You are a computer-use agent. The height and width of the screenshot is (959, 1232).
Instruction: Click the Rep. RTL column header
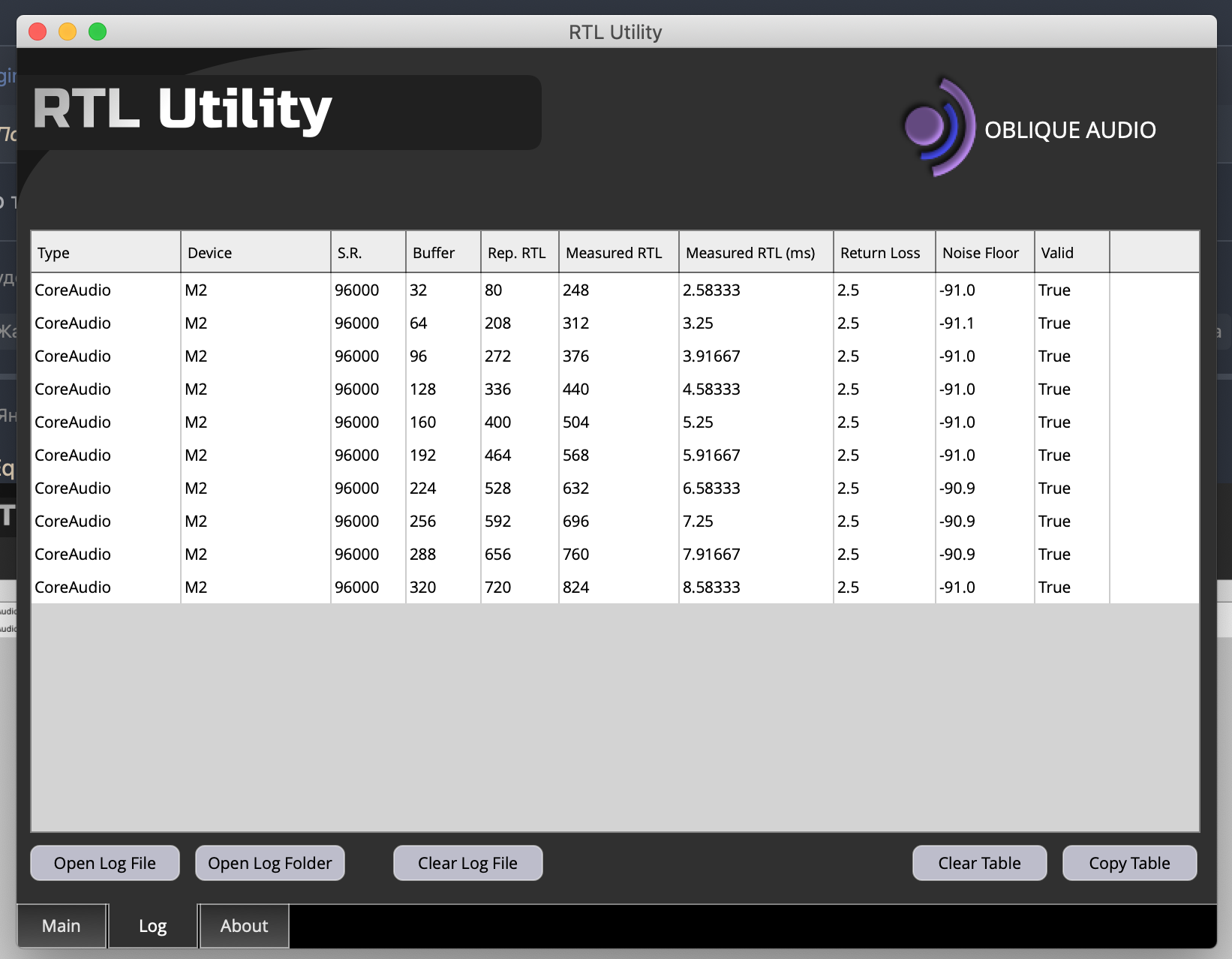click(x=520, y=252)
